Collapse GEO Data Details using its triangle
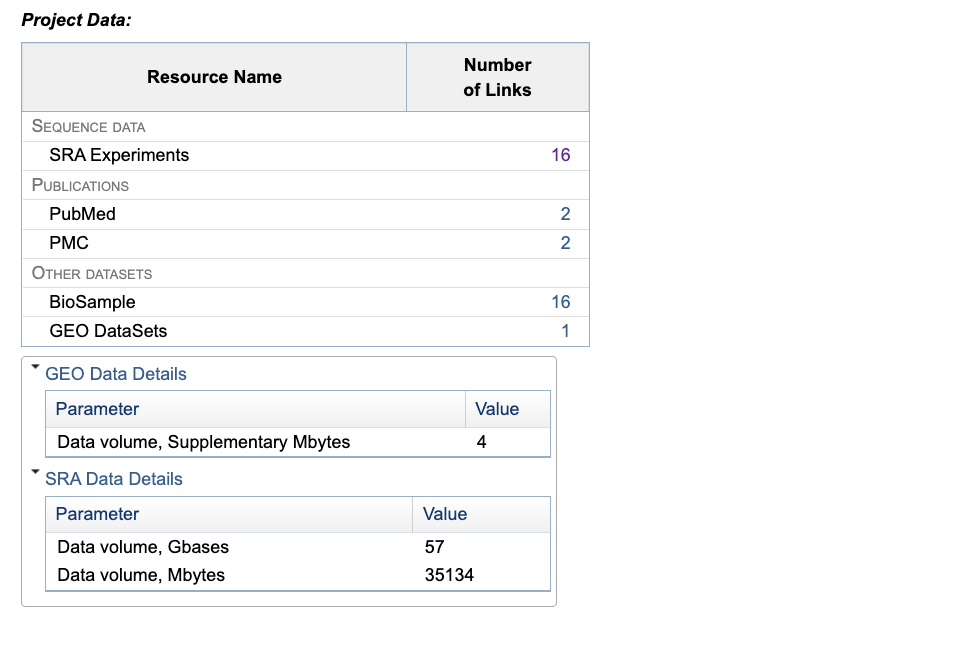The height and width of the screenshot is (661, 979). 36,368
